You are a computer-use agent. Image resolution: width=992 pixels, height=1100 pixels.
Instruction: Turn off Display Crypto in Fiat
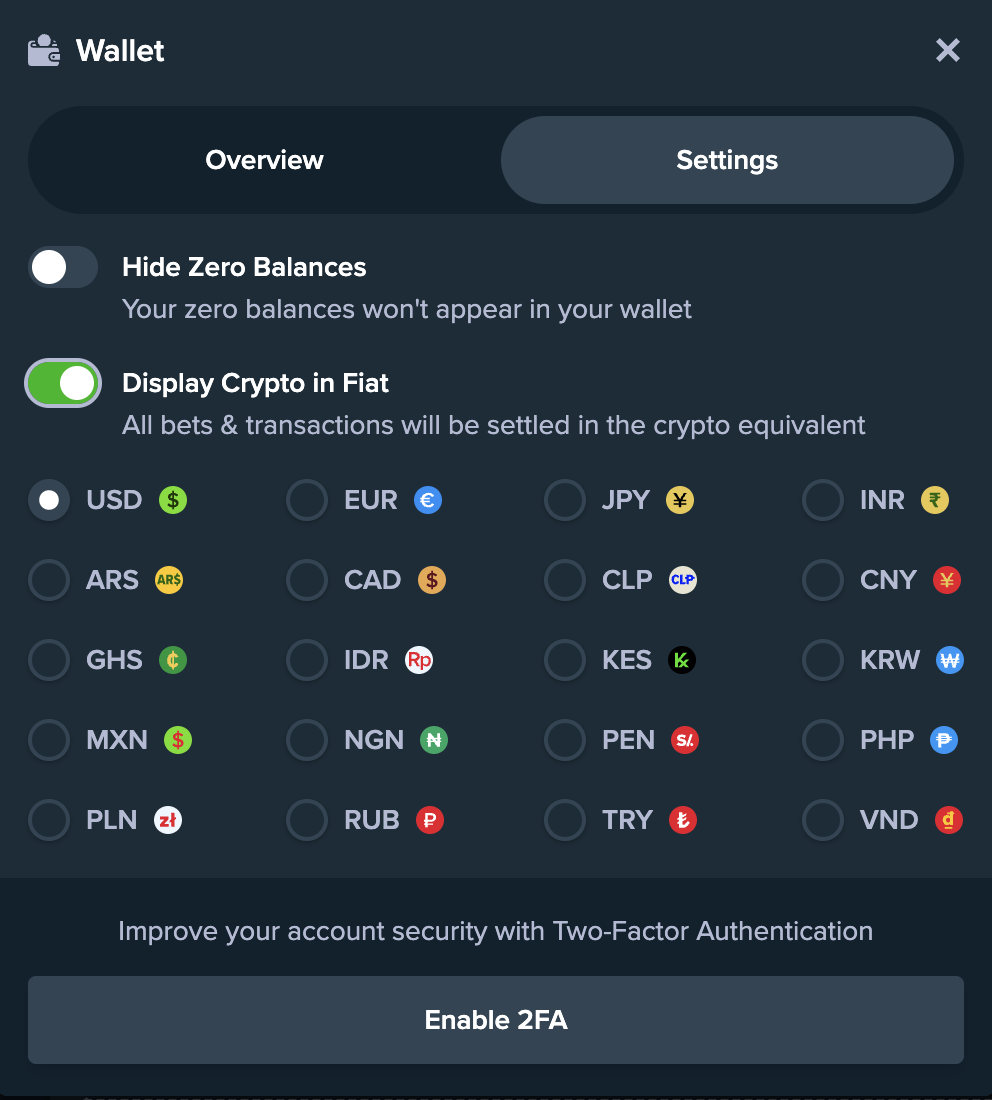63,383
